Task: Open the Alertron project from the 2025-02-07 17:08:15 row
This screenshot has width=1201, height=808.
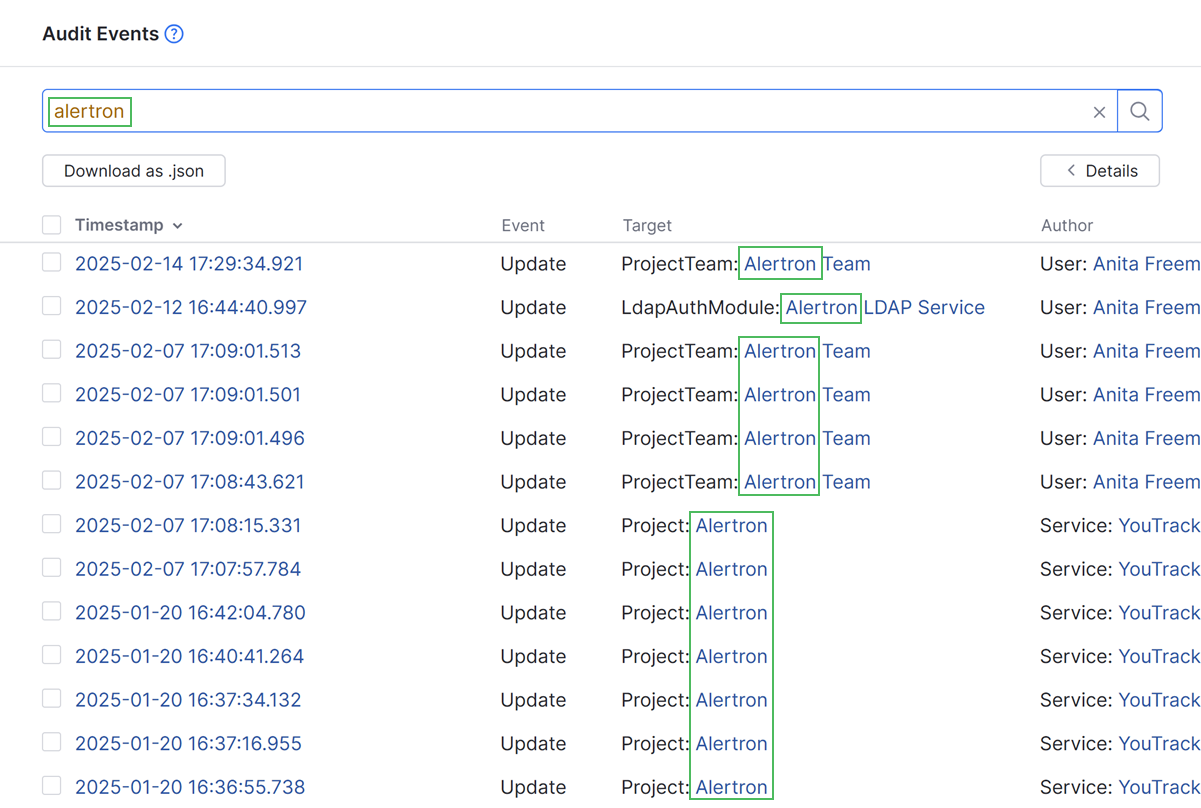Action: coord(731,525)
